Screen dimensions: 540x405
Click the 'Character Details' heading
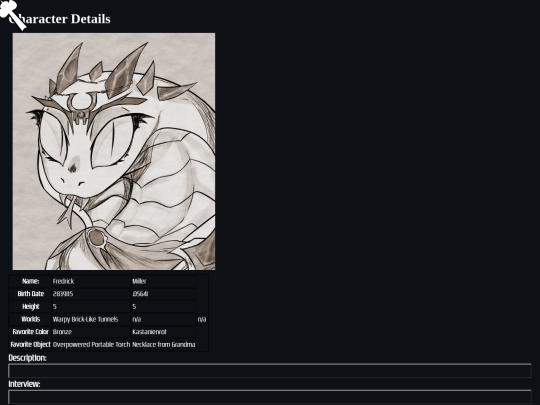59,19
